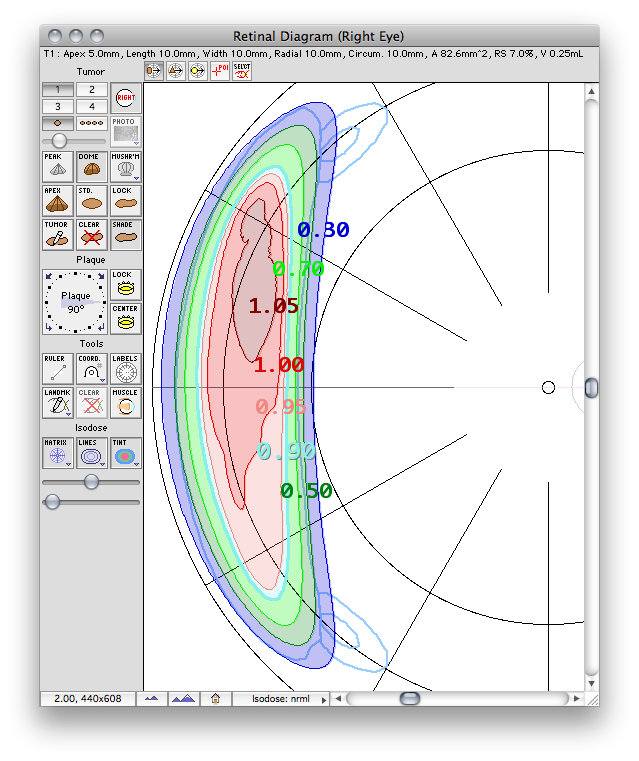
Task: Click the horizontal scrollbar left arrow
Action: (338, 698)
